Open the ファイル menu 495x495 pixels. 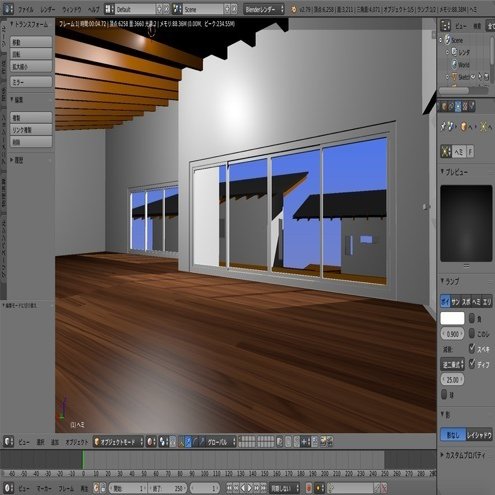tap(26, 10)
